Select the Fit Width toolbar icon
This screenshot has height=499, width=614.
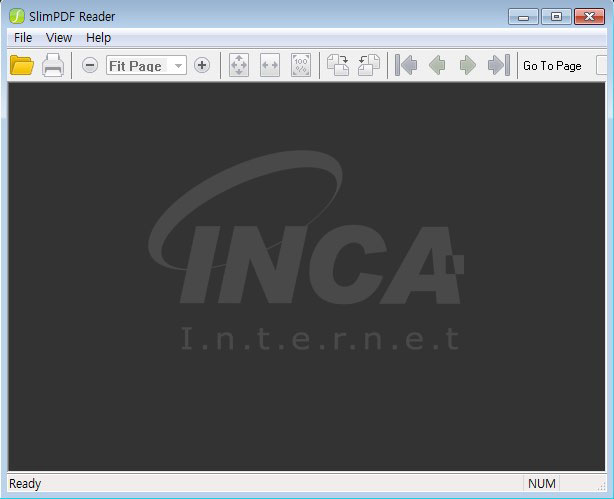click(270, 65)
